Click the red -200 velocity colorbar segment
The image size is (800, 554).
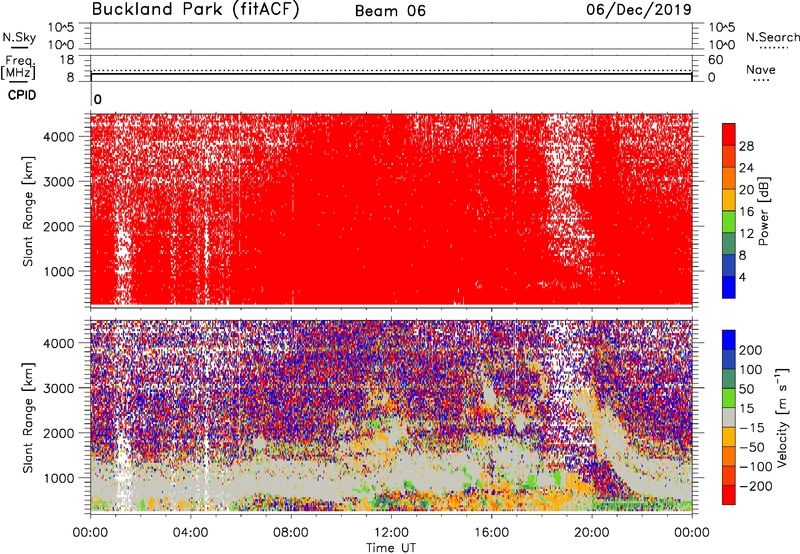coord(729,495)
